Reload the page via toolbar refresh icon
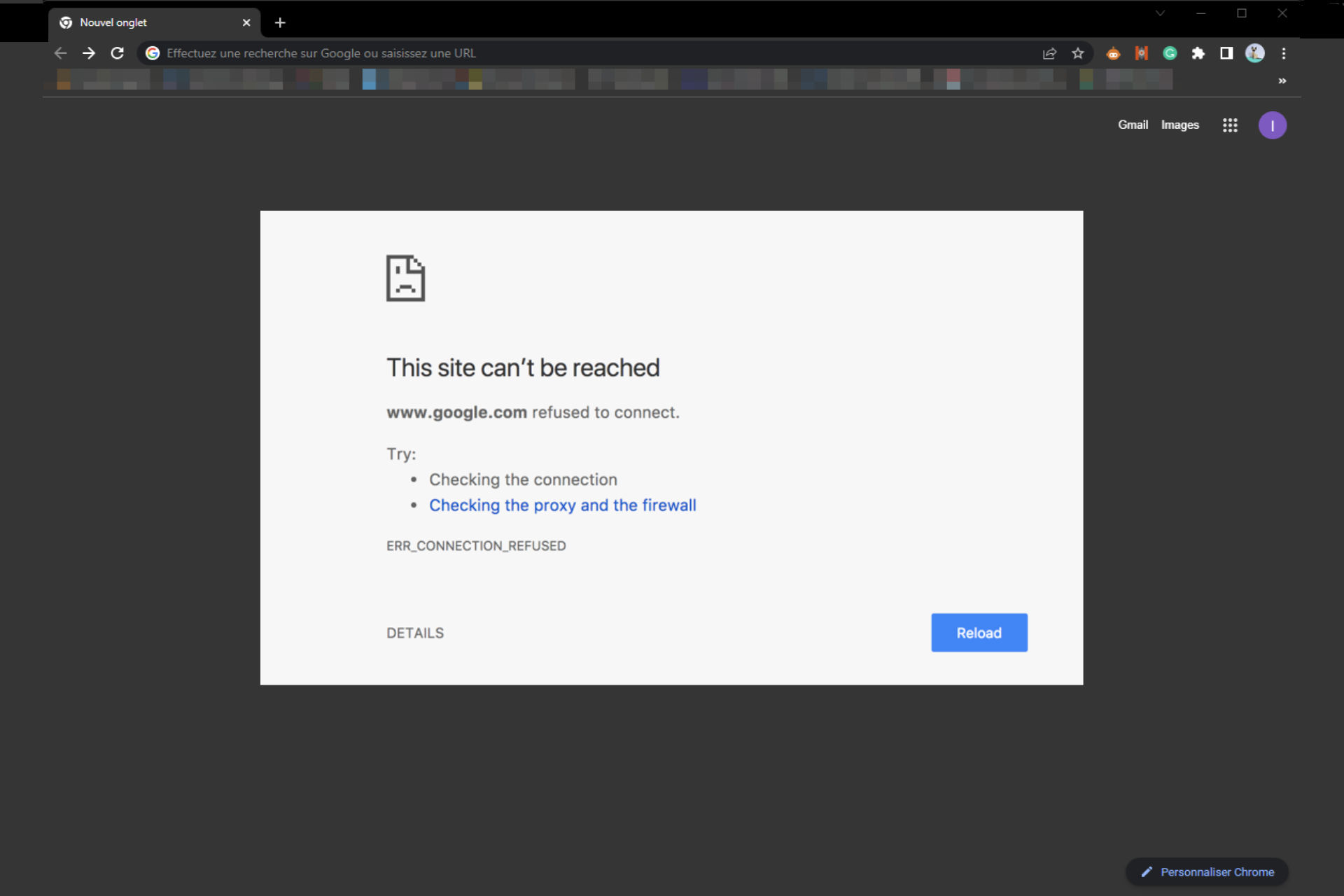 (x=118, y=53)
